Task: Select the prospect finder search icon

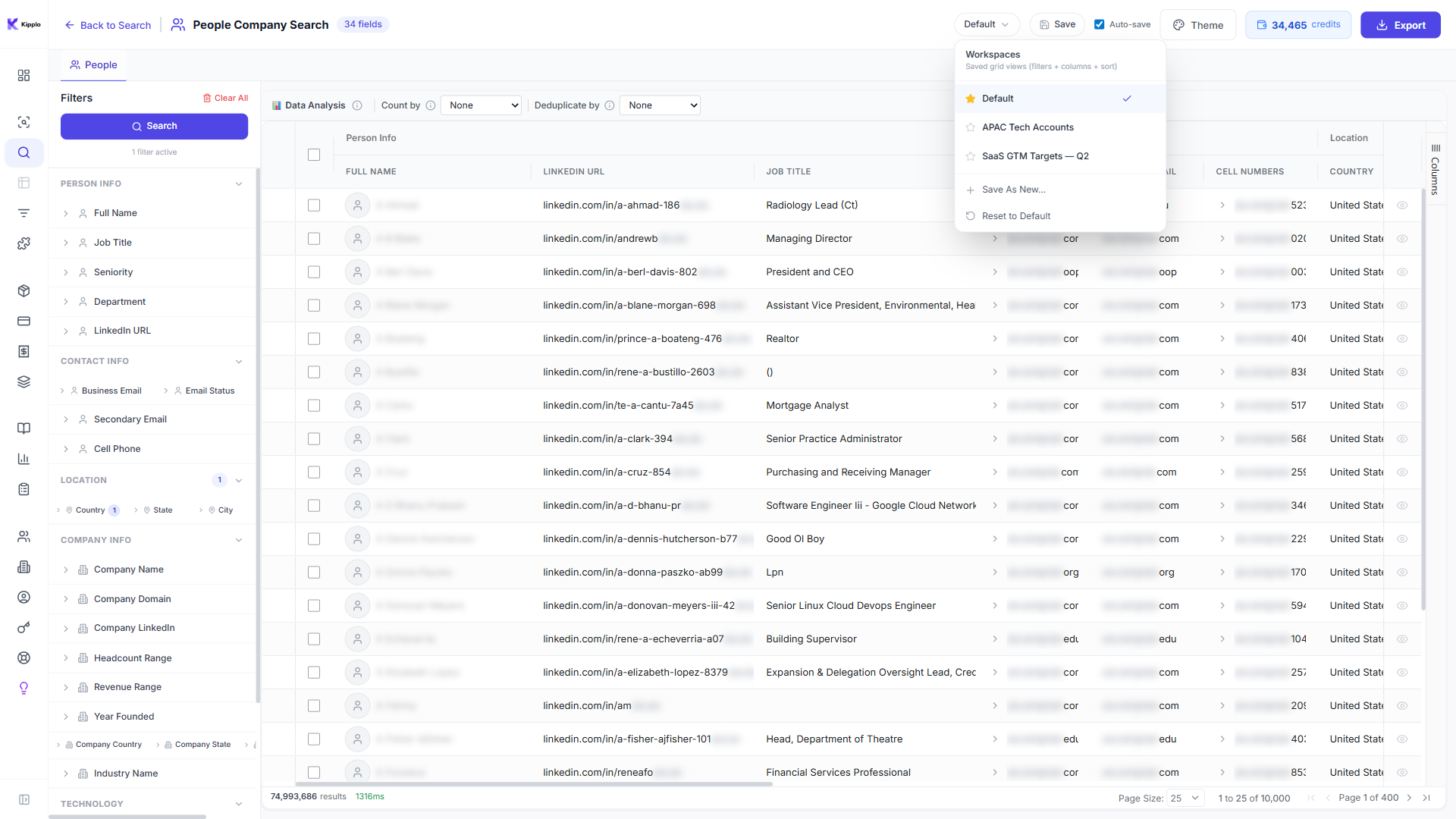Action: (24, 121)
